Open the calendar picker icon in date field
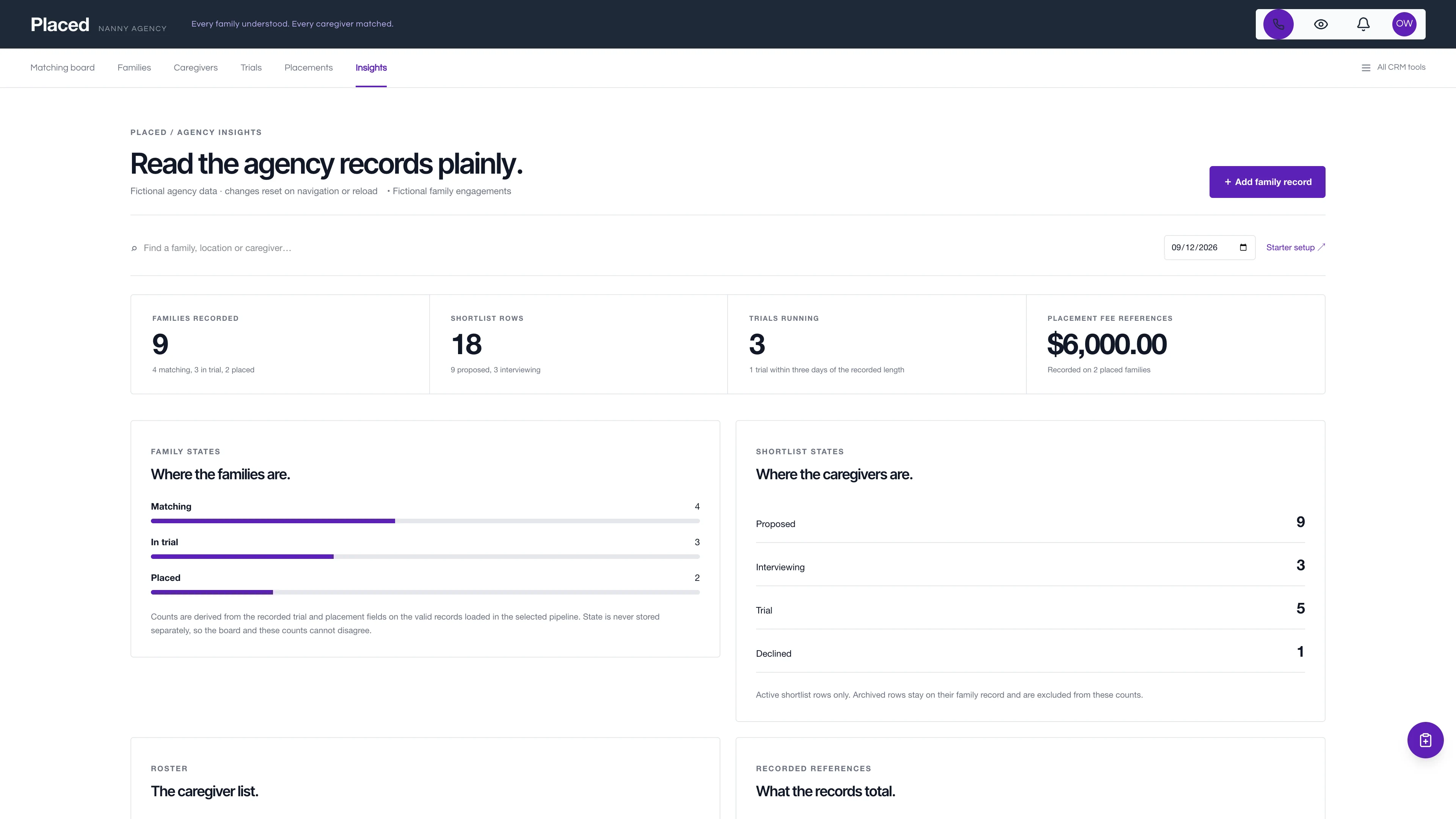The width and height of the screenshot is (1456, 819). point(1243,248)
